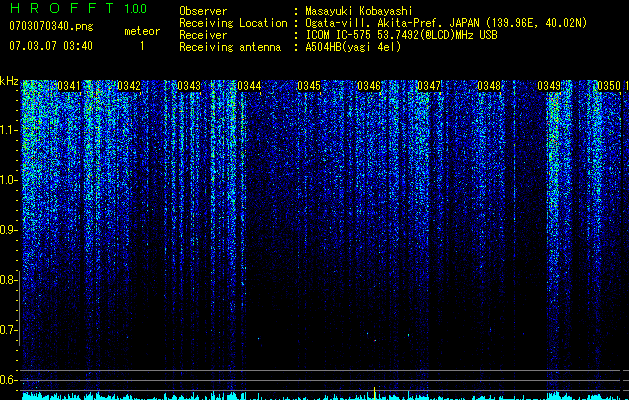Image resolution: width=629 pixels, height=400 pixels.
Task: Click the Observer field label
Action: (x=203, y=11)
